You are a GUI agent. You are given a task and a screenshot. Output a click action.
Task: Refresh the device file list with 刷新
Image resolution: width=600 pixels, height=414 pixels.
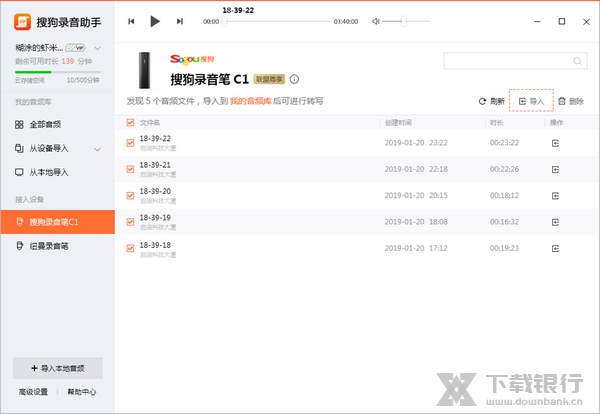(x=491, y=101)
